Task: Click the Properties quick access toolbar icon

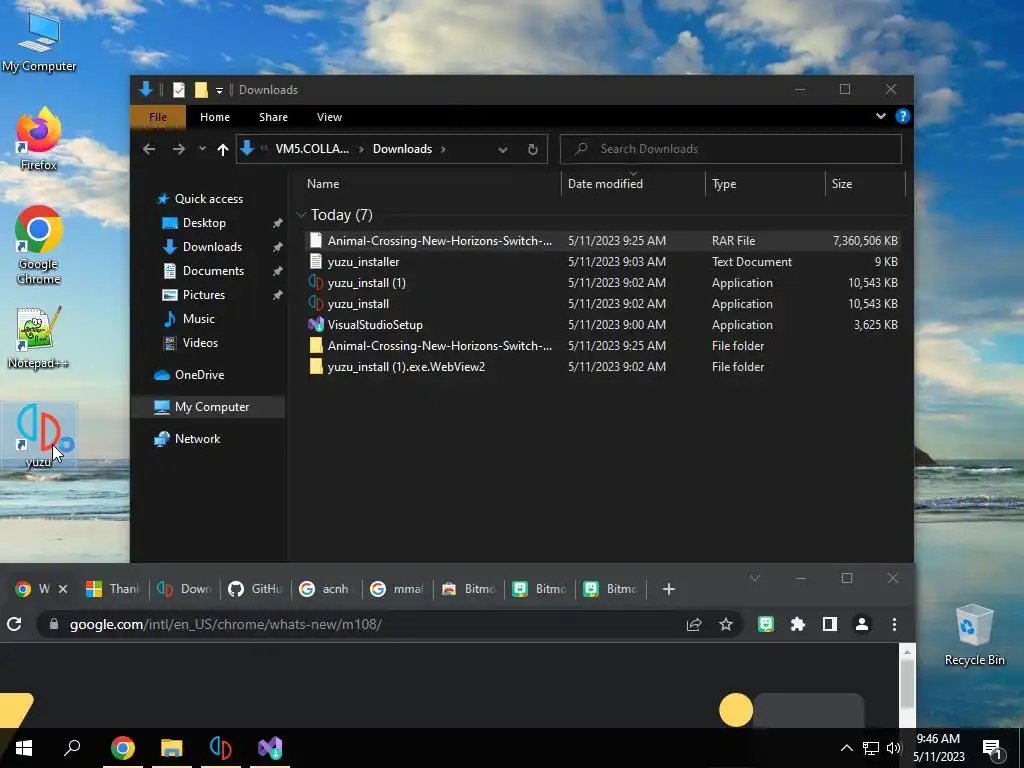Action: pos(178,89)
